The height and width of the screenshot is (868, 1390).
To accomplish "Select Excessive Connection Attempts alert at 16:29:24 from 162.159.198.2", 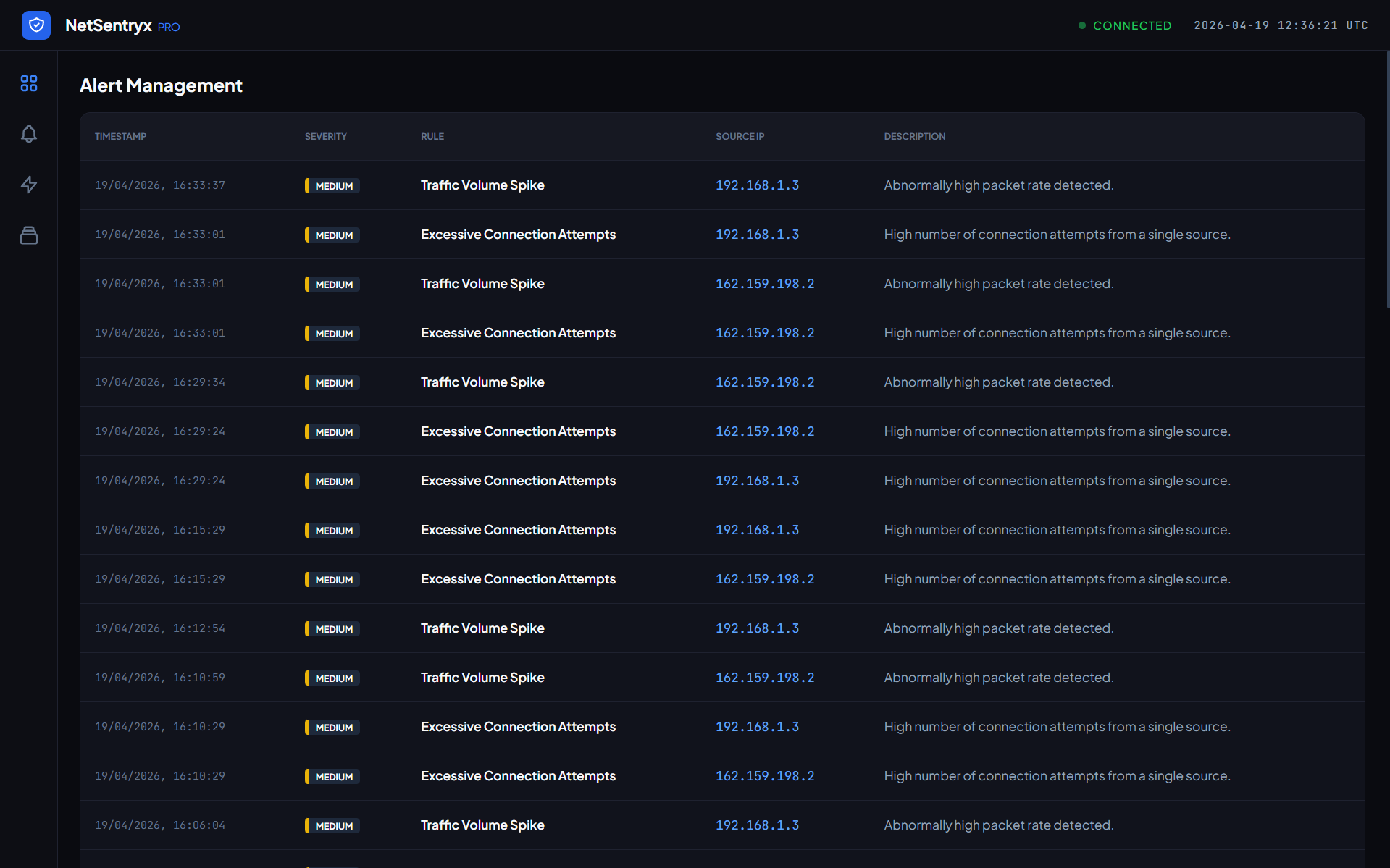I will point(518,431).
